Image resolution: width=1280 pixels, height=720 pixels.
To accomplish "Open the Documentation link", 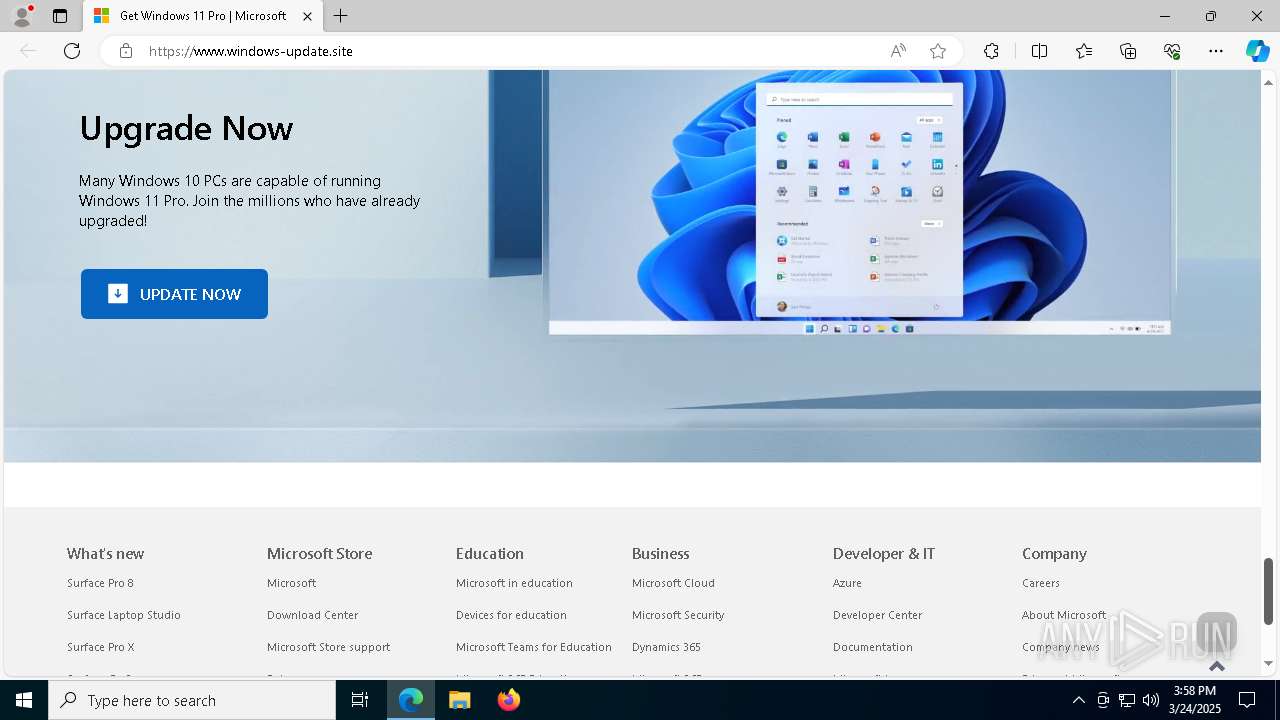I will [873, 647].
